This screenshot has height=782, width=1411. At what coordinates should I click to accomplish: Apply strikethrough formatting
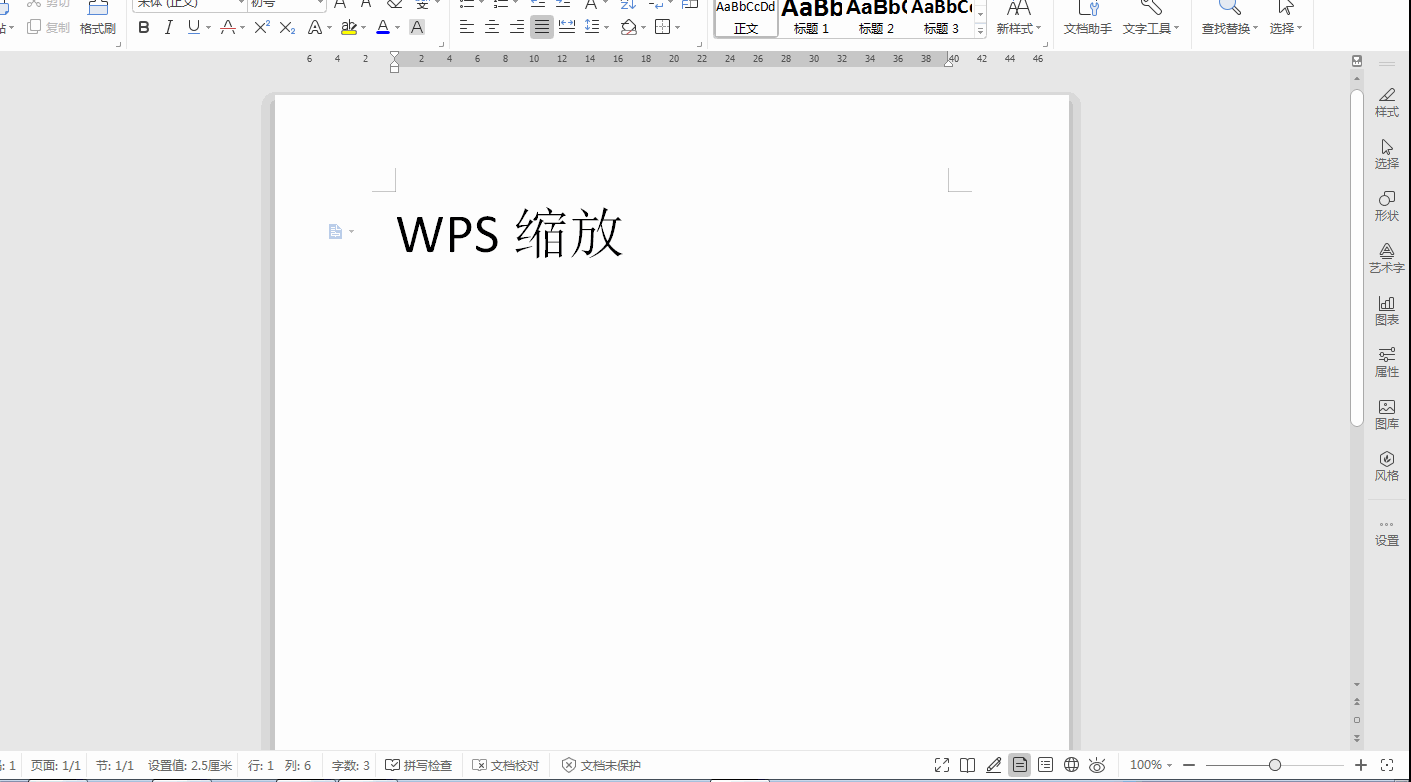click(x=227, y=27)
